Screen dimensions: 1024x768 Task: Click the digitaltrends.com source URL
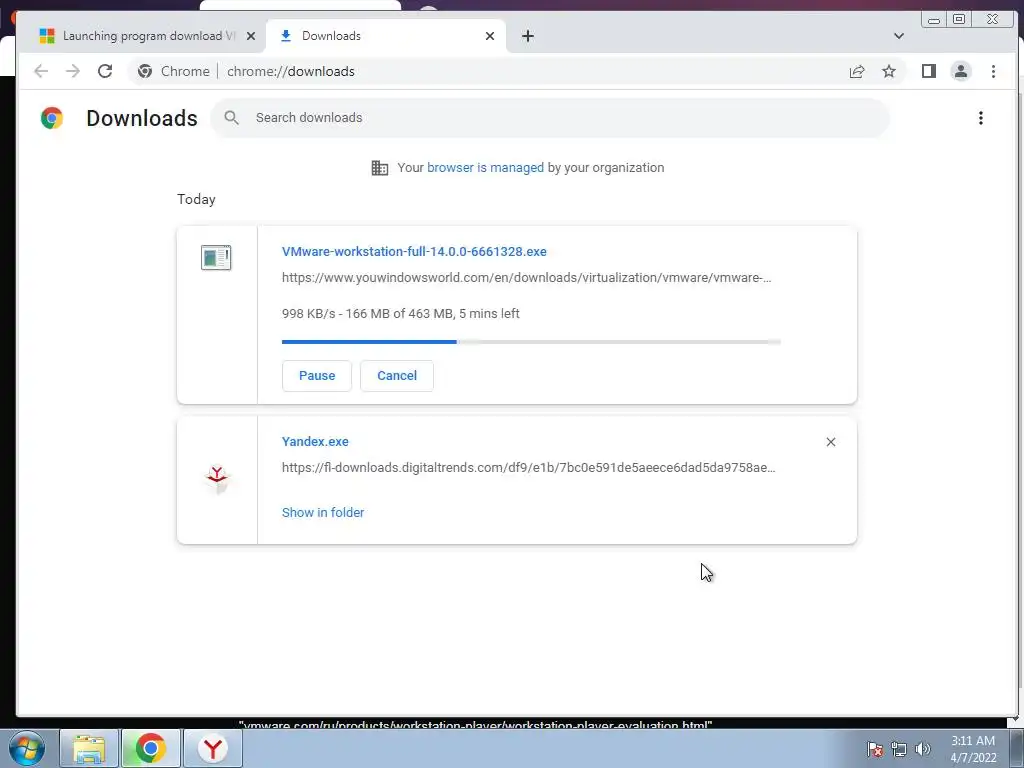point(528,468)
